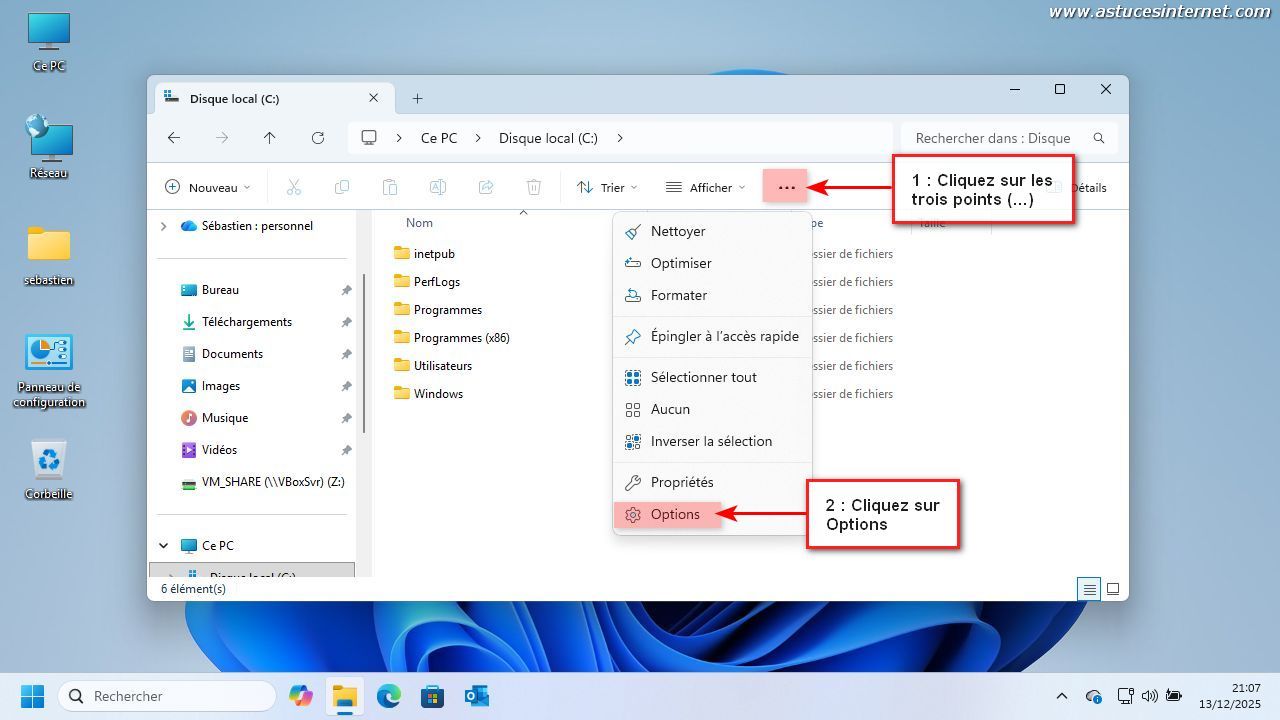
Task: Select Propriétés menu entry
Action: (681, 482)
